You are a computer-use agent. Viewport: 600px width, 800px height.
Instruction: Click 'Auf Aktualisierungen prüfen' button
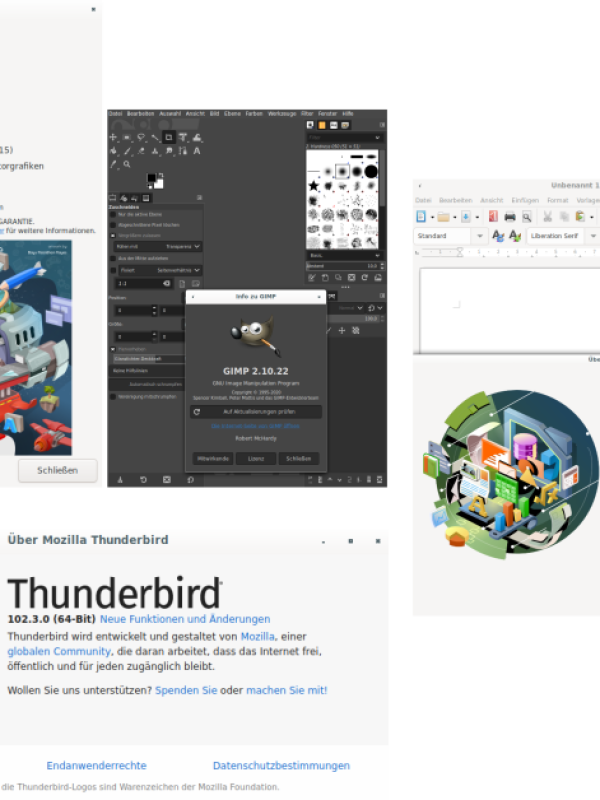[256, 411]
